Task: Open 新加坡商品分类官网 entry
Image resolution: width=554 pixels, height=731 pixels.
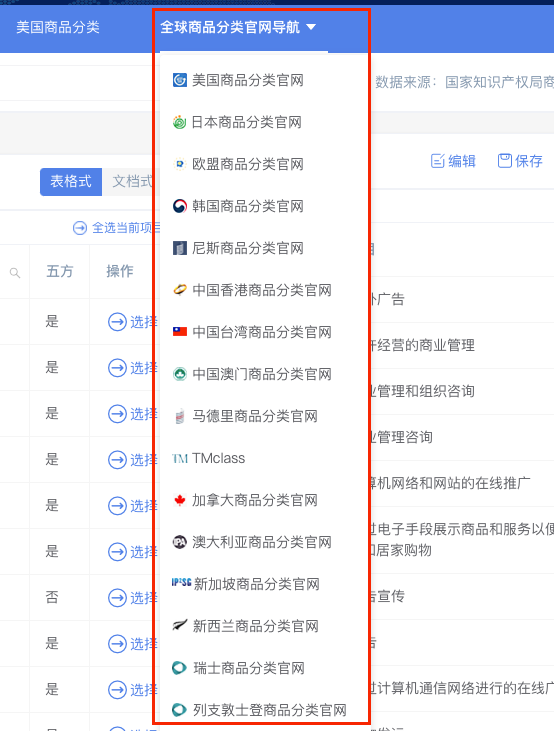Action: pos(256,584)
